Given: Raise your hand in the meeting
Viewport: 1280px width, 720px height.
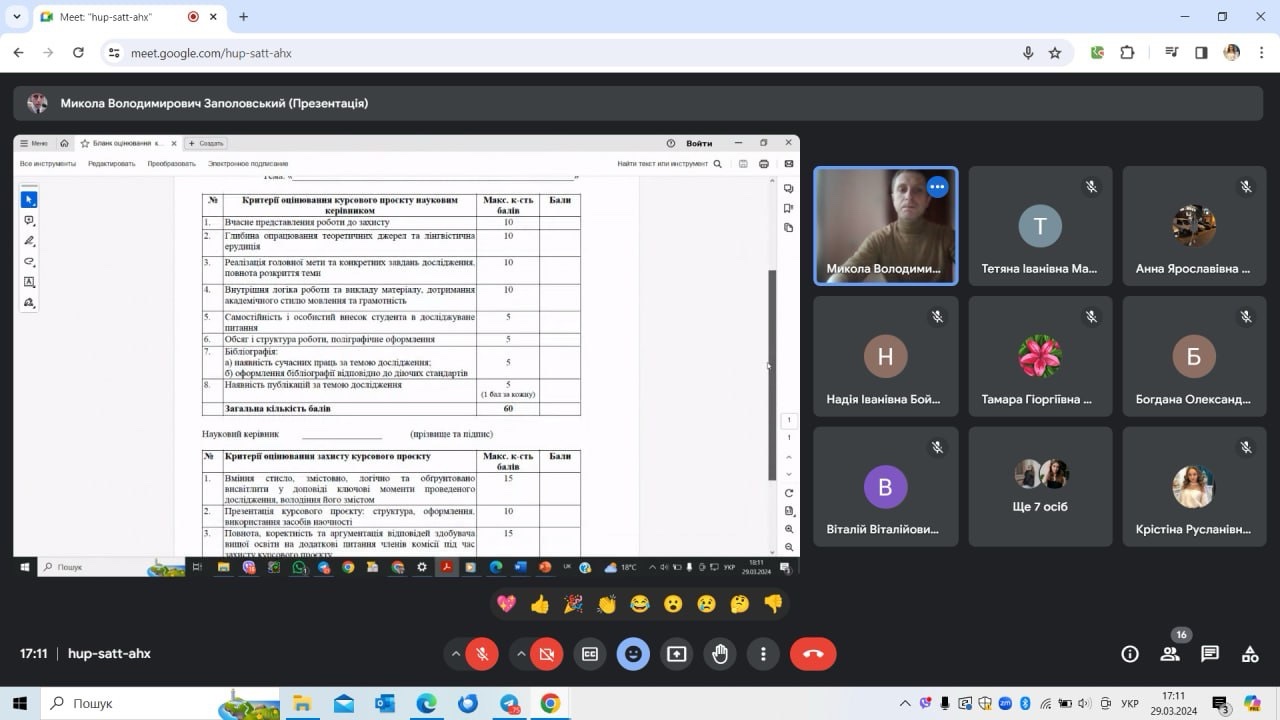Looking at the screenshot, I should click(x=720, y=654).
